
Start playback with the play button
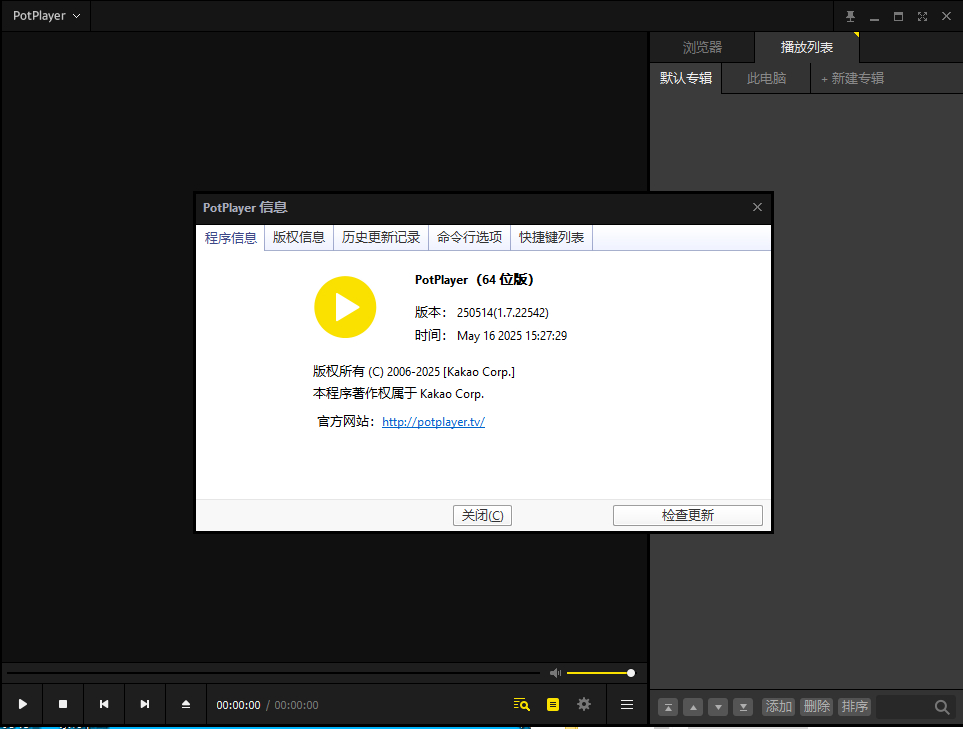[x=22, y=704]
